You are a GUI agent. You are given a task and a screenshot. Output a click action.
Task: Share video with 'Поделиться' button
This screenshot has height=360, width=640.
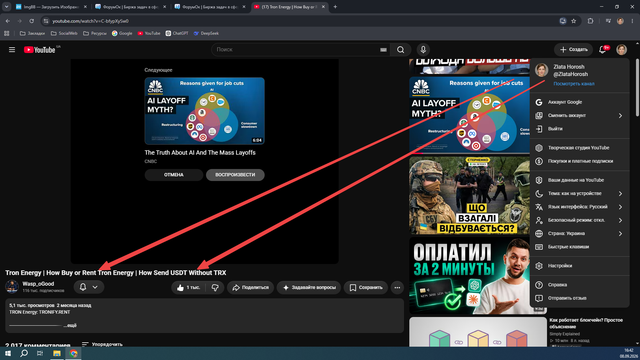pos(250,287)
